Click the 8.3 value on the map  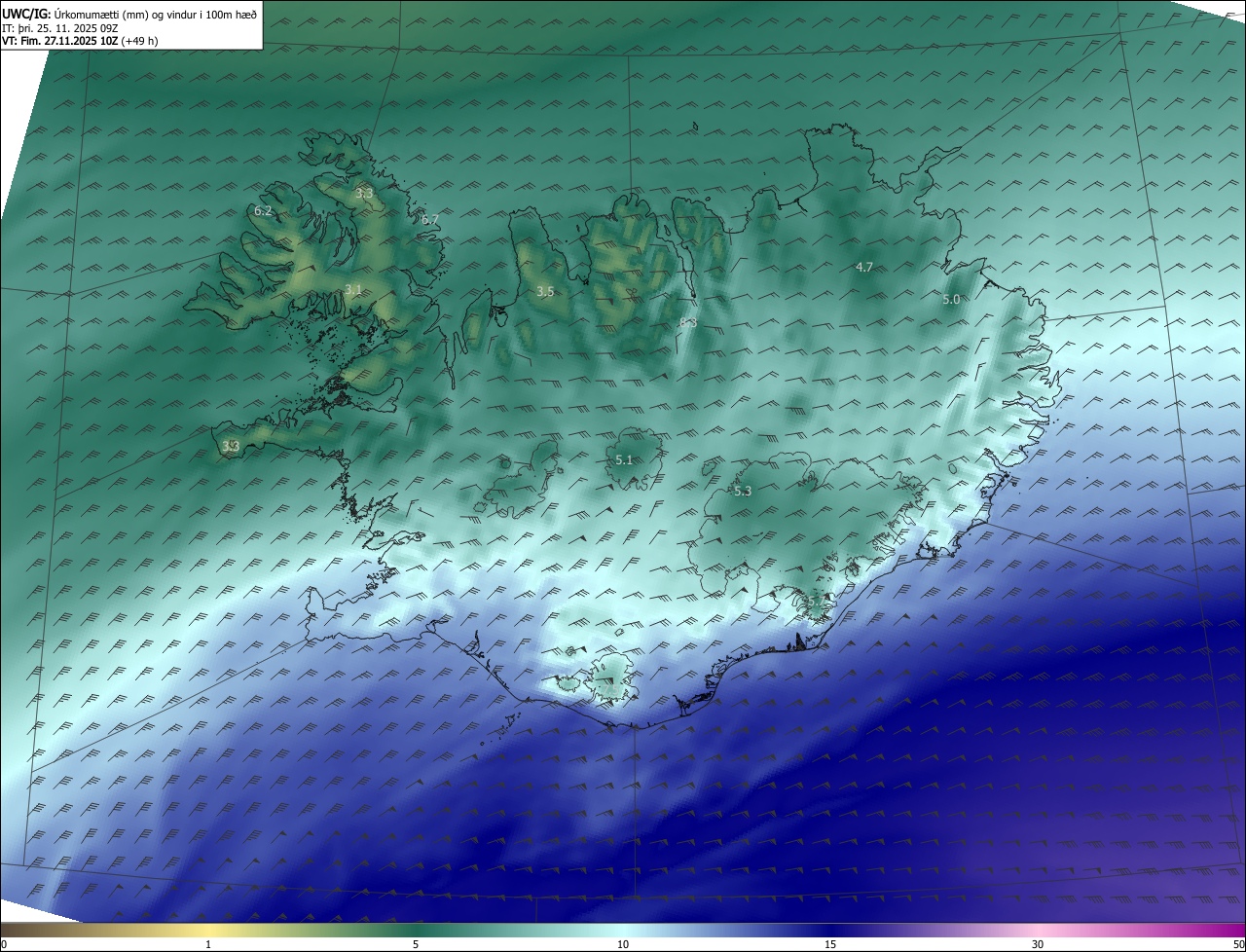coord(688,322)
